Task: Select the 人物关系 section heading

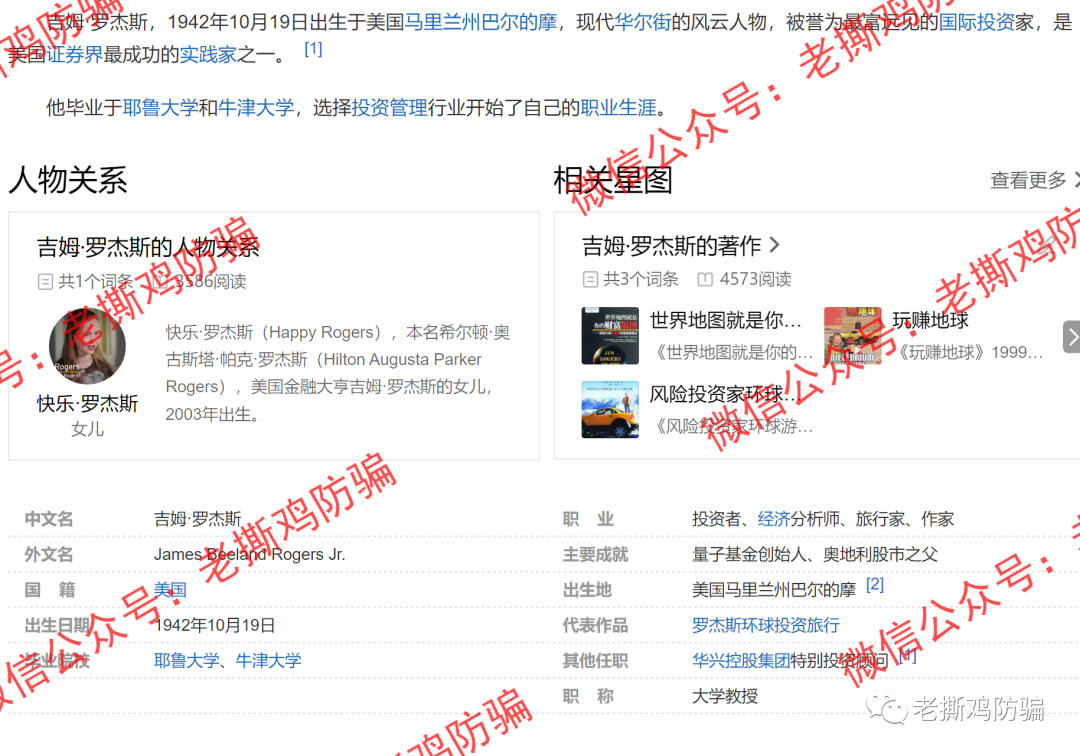Action: click(x=68, y=180)
